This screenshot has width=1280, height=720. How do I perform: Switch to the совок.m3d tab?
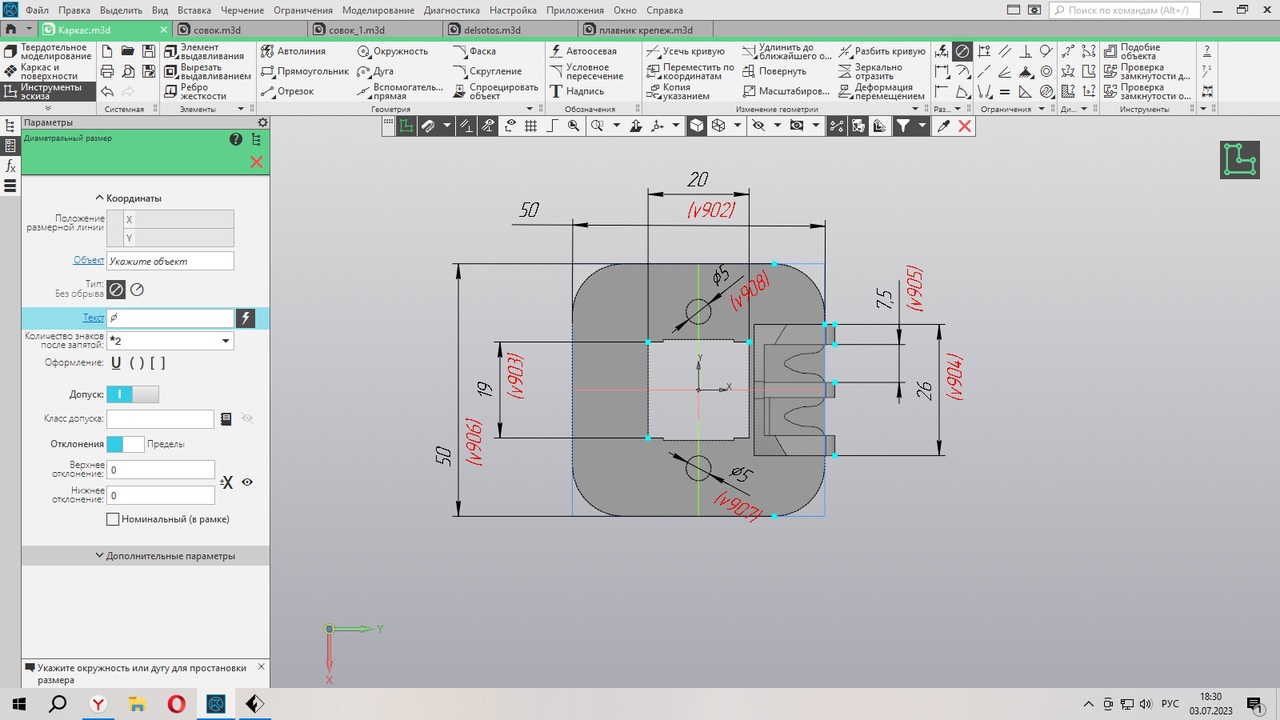pos(216,30)
